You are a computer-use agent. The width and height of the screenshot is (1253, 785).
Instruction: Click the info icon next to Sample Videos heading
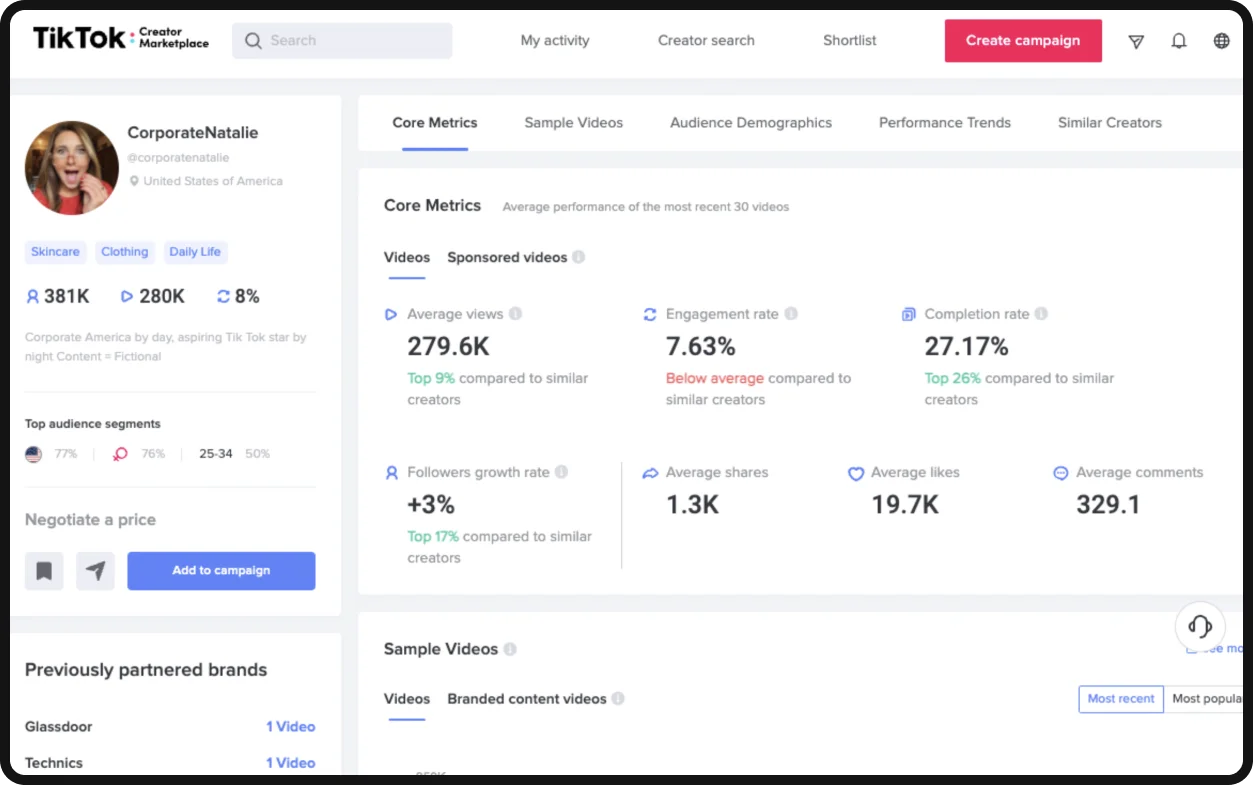(510, 648)
